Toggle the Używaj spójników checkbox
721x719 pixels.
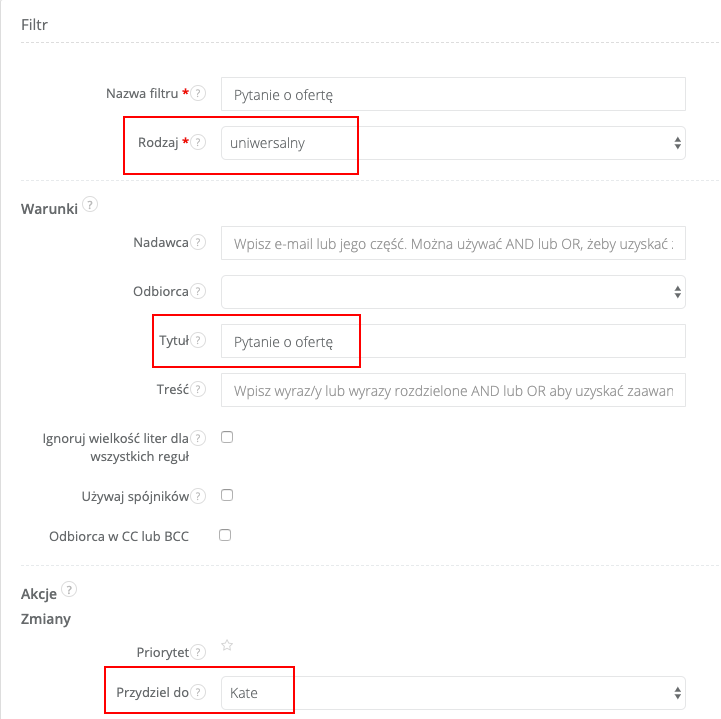(x=226, y=494)
